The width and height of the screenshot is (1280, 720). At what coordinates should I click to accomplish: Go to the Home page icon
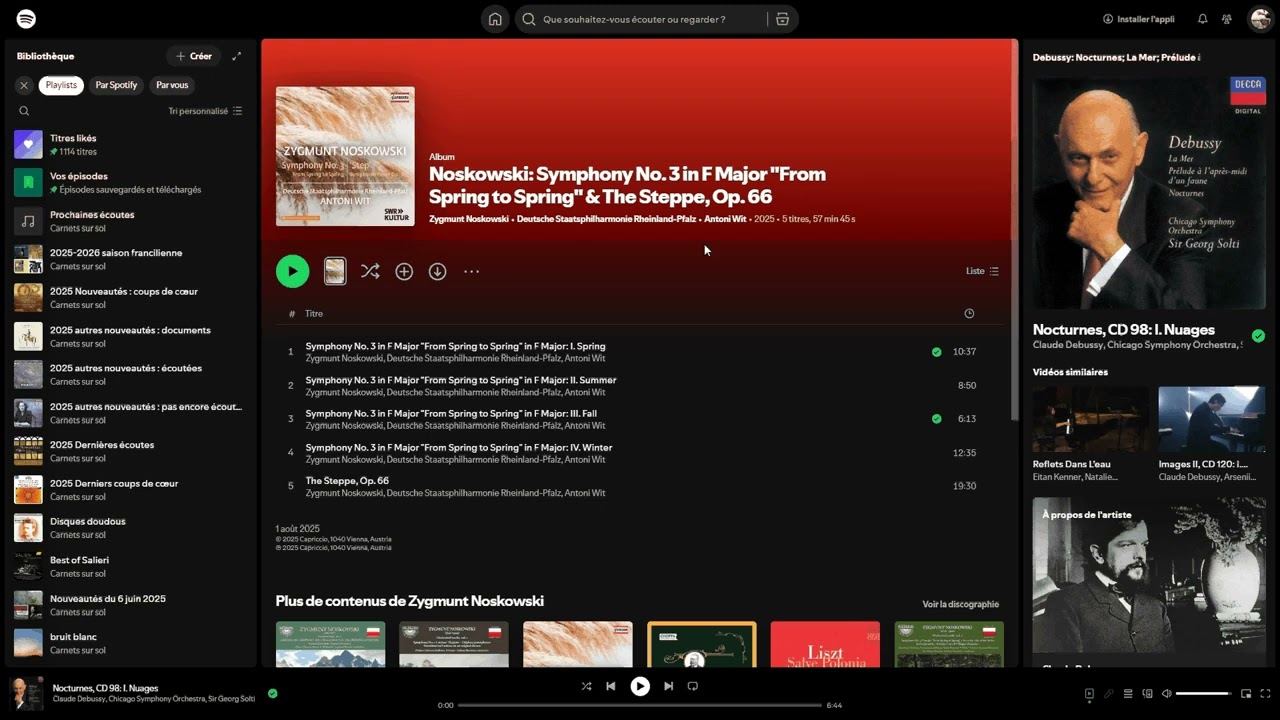(x=494, y=19)
